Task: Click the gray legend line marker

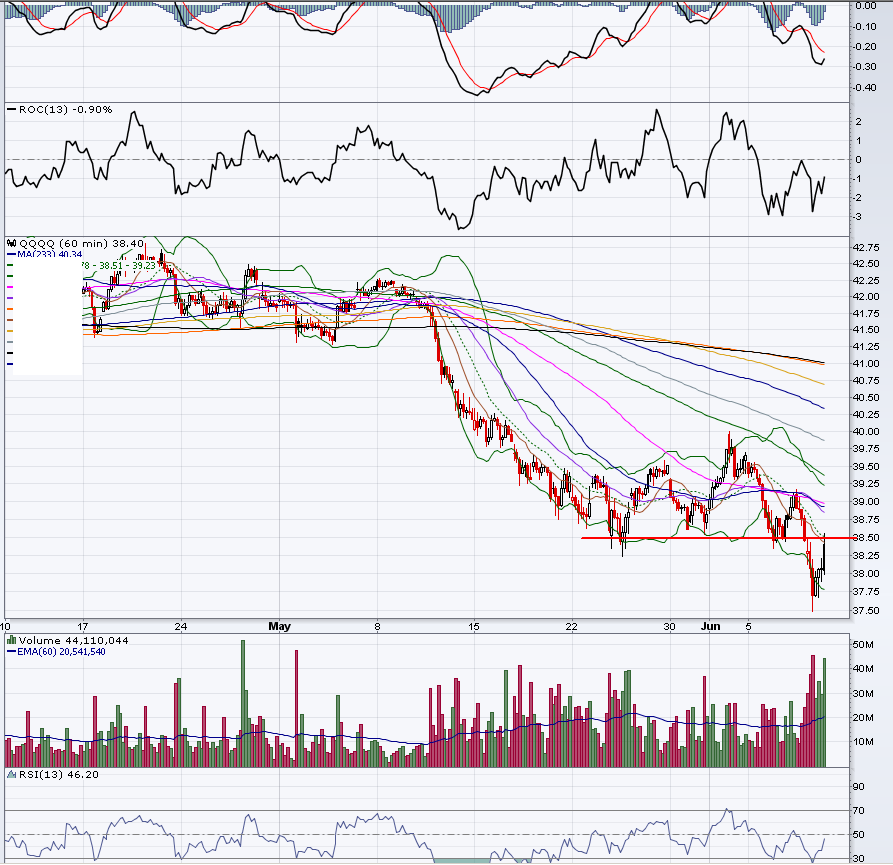Action: [10, 342]
